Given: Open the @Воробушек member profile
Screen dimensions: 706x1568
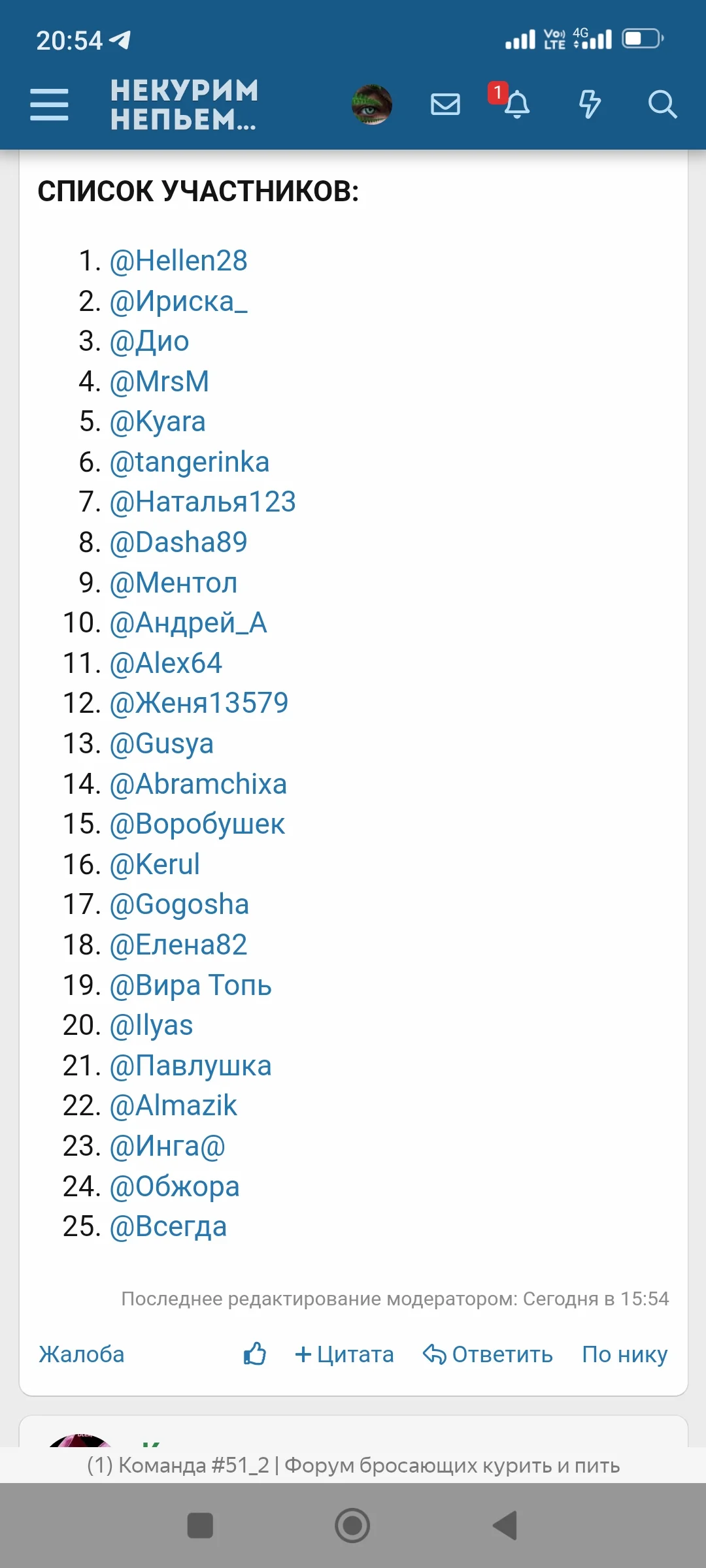Looking at the screenshot, I should tap(197, 824).
